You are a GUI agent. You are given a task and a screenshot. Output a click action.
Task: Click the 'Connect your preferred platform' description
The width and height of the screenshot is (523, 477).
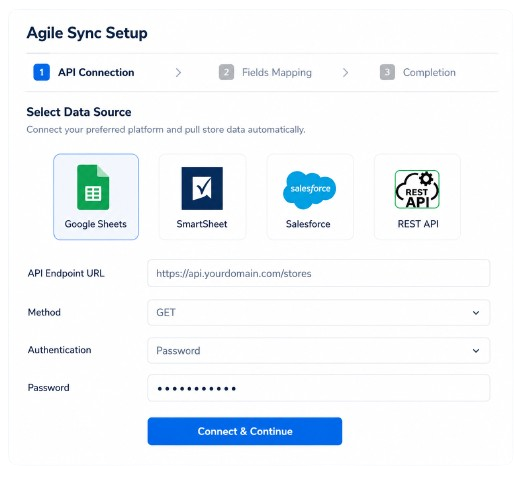[166, 129]
